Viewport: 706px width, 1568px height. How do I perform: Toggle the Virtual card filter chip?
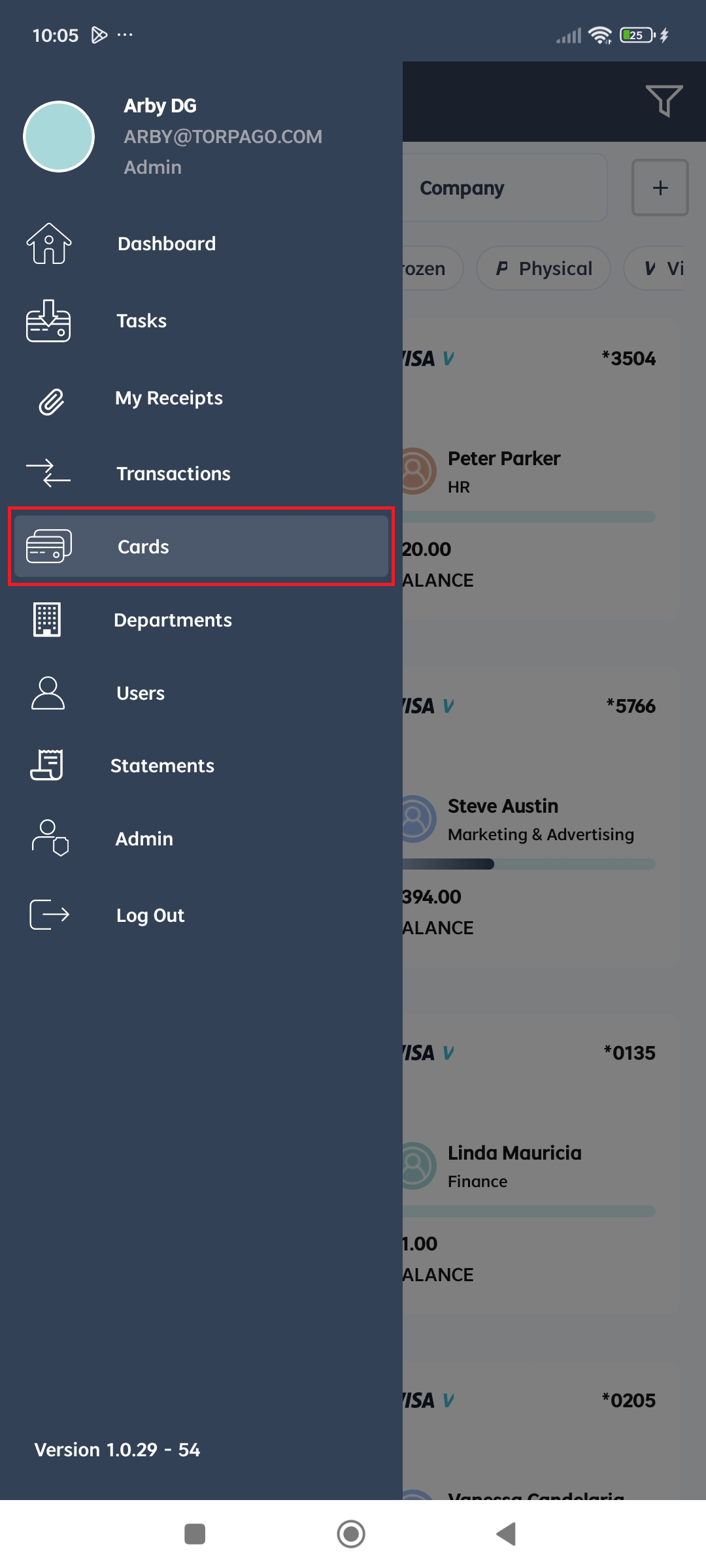tap(654, 269)
